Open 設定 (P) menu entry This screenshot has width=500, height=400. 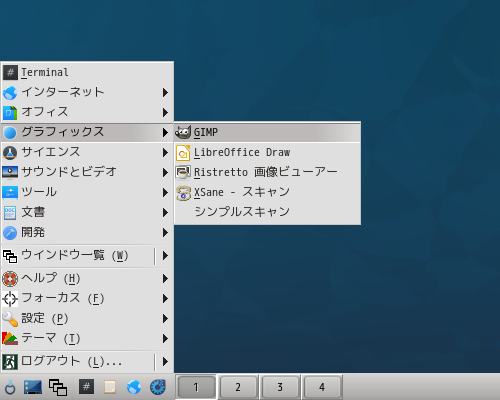click(87, 318)
